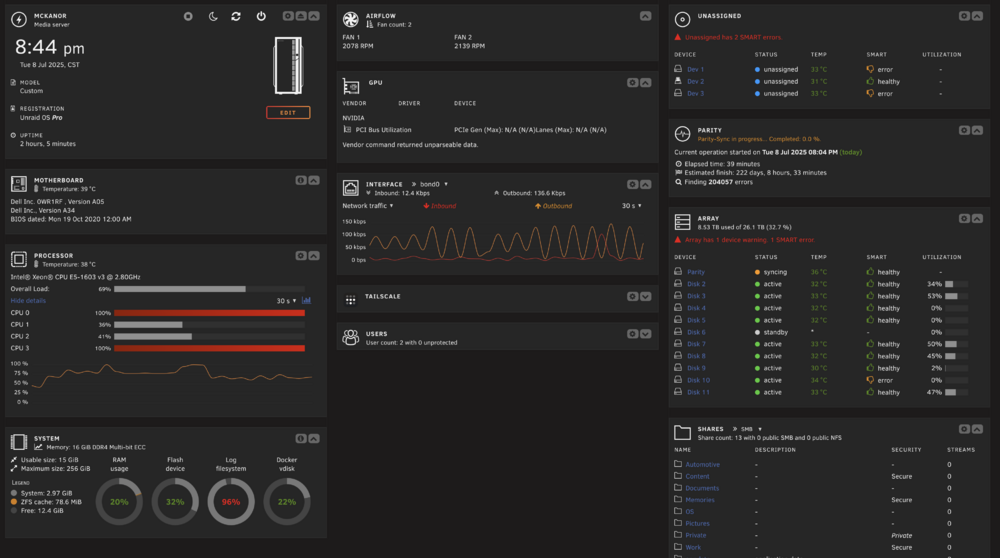This screenshot has width=1000, height=558.
Task: Open Dev 1 unassigned device link
Action: click(695, 70)
